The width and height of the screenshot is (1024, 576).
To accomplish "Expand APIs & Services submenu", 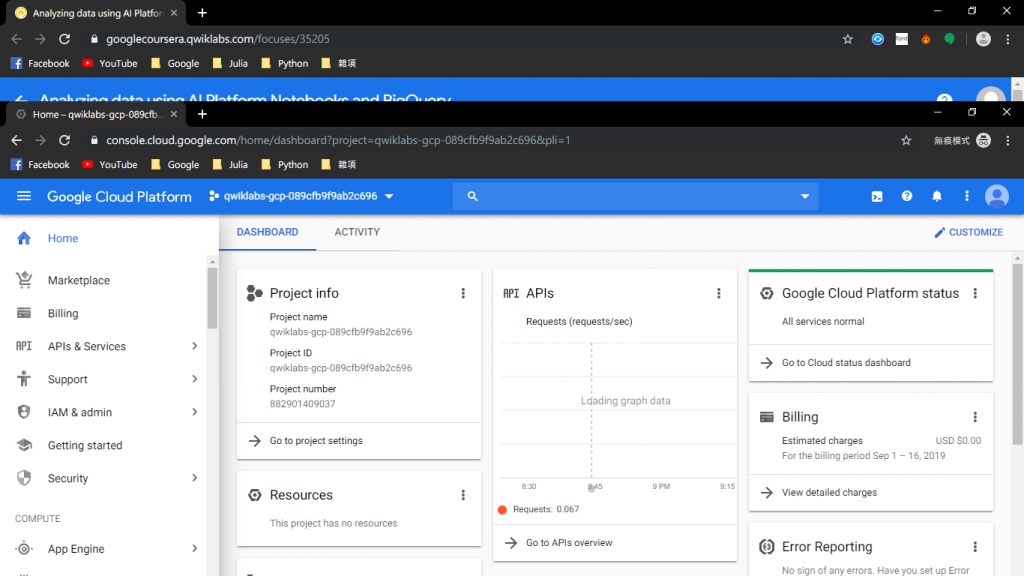I will click(195, 346).
